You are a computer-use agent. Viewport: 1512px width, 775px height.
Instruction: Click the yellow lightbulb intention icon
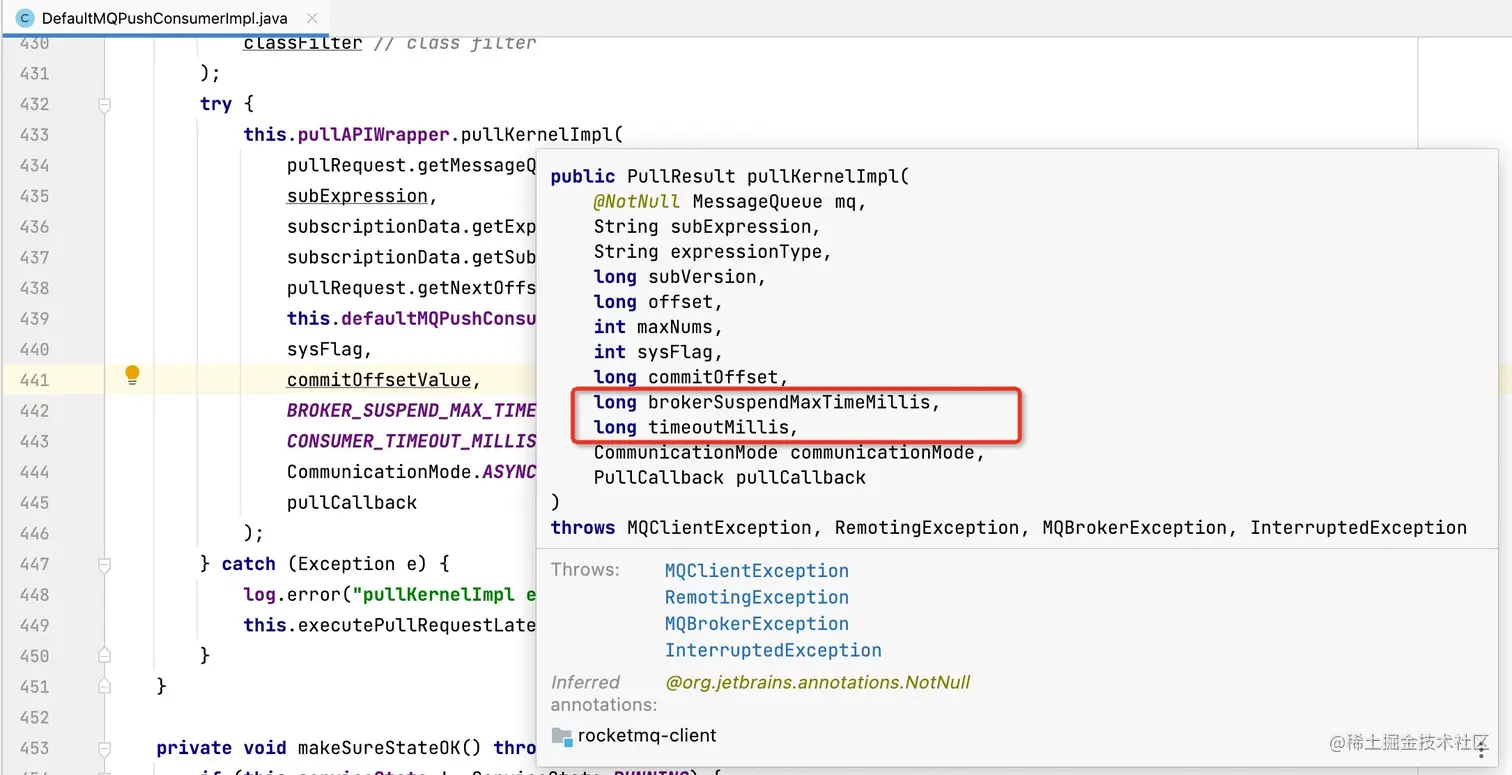[132, 375]
